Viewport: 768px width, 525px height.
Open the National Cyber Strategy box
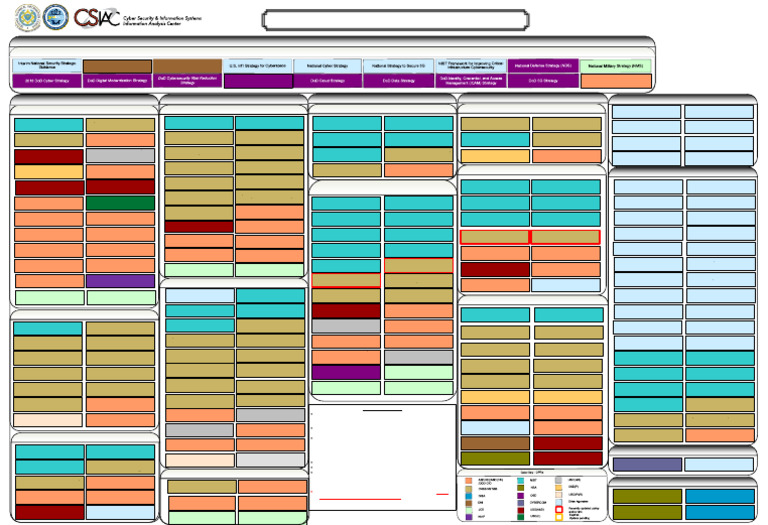point(328,66)
